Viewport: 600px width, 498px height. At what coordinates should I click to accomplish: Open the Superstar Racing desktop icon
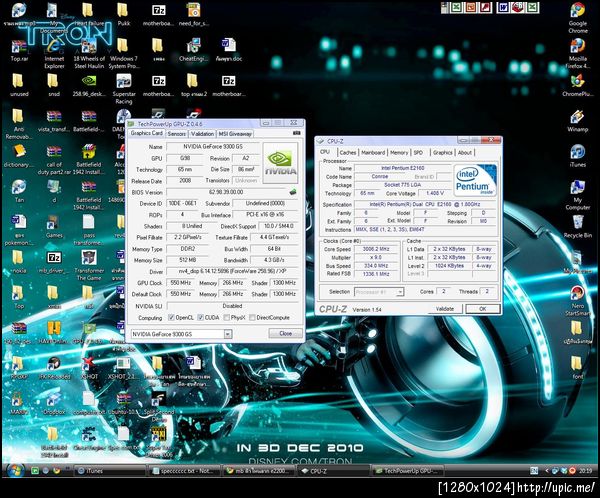pyautogui.click(x=124, y=88)
